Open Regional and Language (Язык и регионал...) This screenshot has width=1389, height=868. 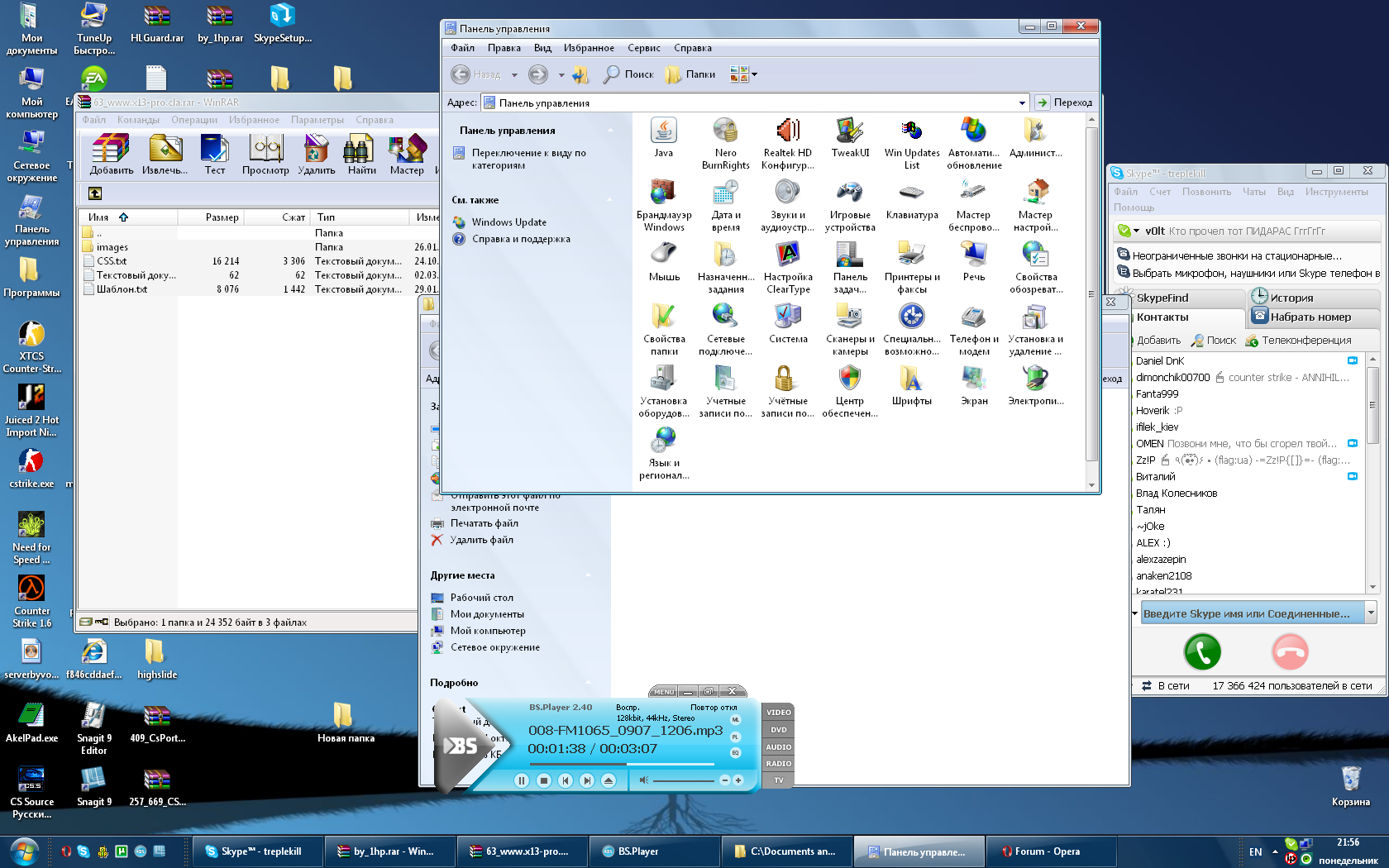point(664,453)
